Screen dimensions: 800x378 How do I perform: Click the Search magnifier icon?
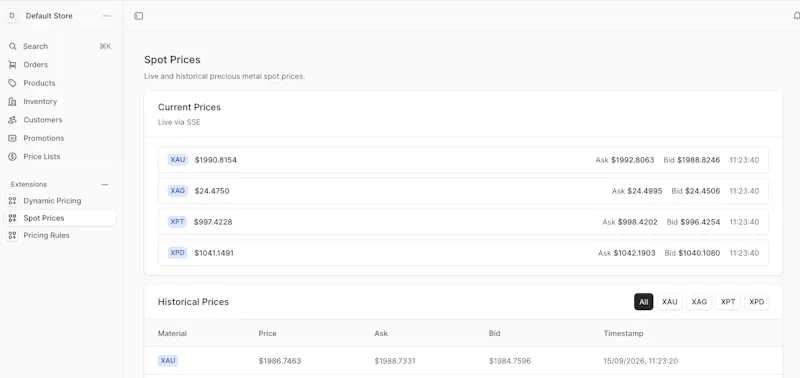(x=13, y=46)
